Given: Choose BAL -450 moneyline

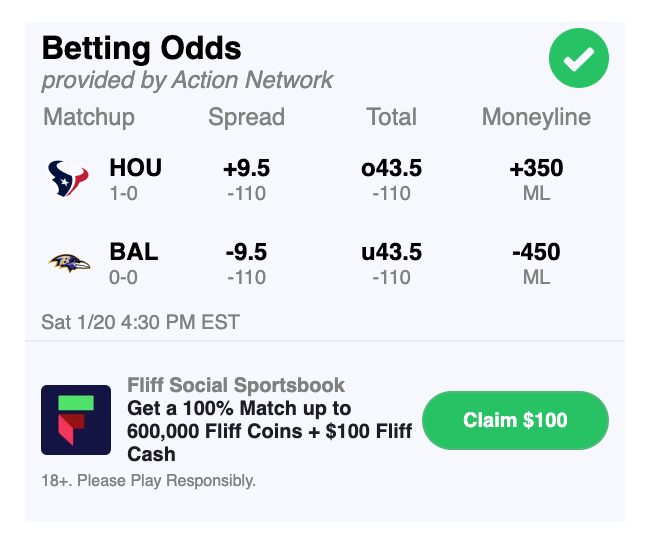Looking at the screenshot, I should [x=536, y=263].
